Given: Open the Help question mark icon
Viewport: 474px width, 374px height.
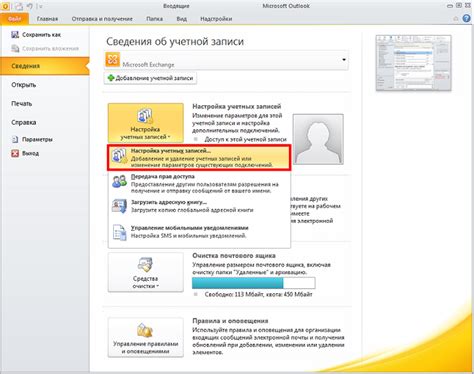Looking at the screenshot, I should click(466, 19).
